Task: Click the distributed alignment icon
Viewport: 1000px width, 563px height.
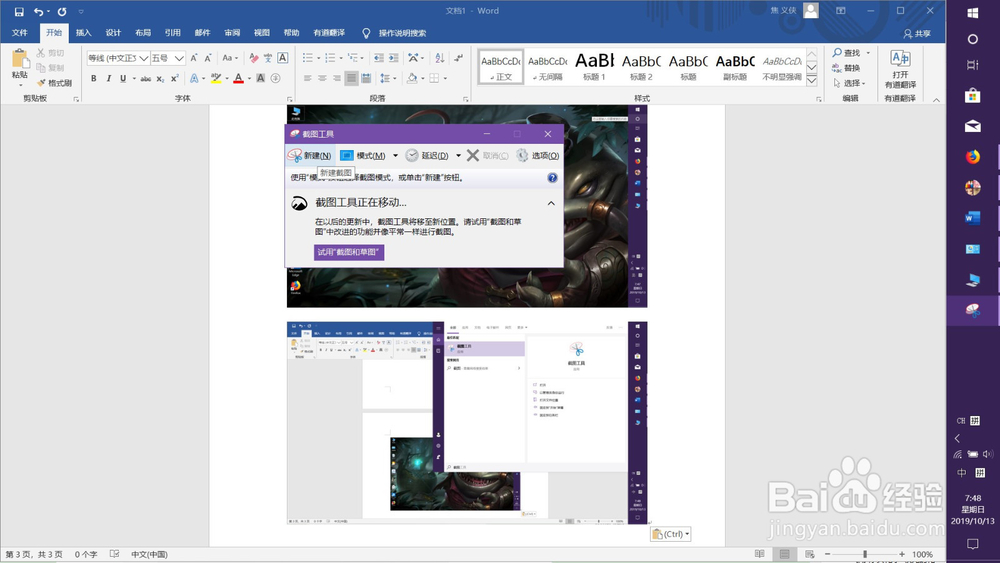Action: pyautogui.click(x=366, y=78)
